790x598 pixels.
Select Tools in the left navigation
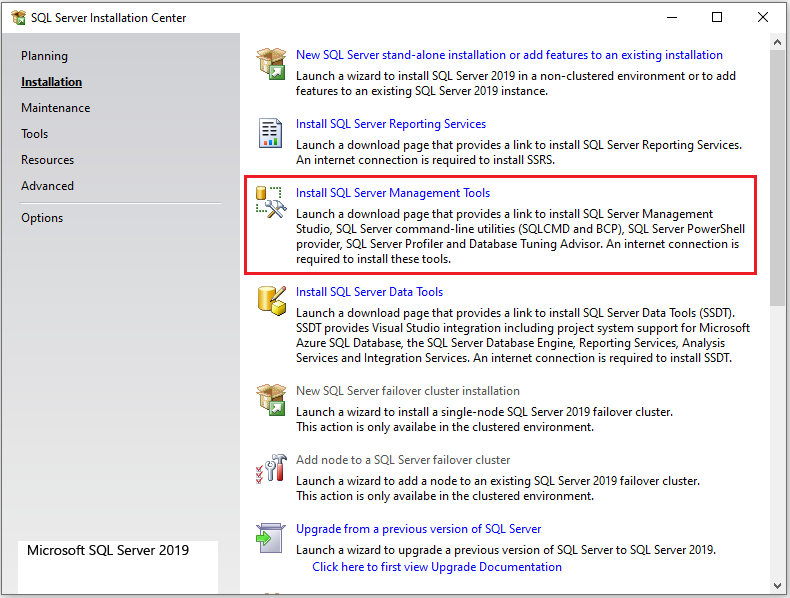tap(34, 134)
